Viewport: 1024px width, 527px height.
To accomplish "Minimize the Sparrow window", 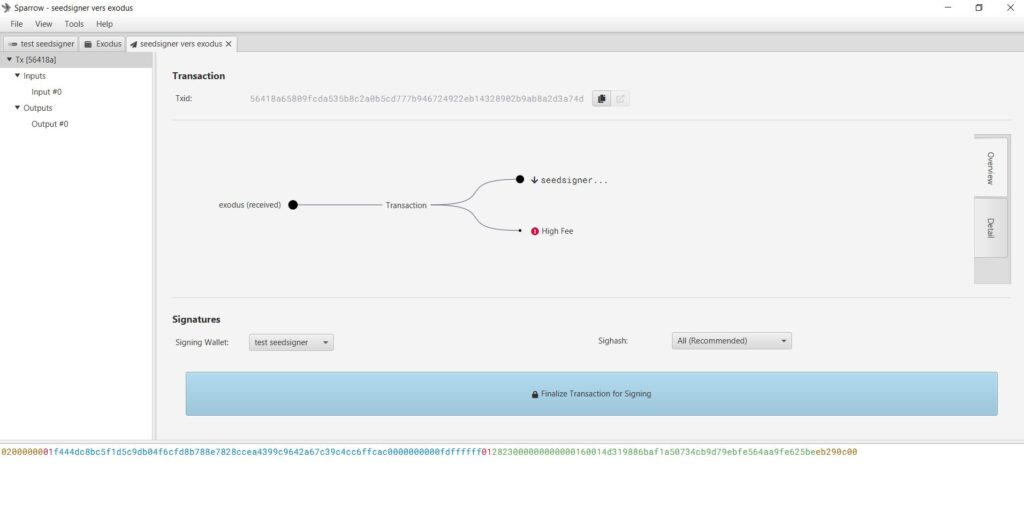I will (x=948, y=8).
